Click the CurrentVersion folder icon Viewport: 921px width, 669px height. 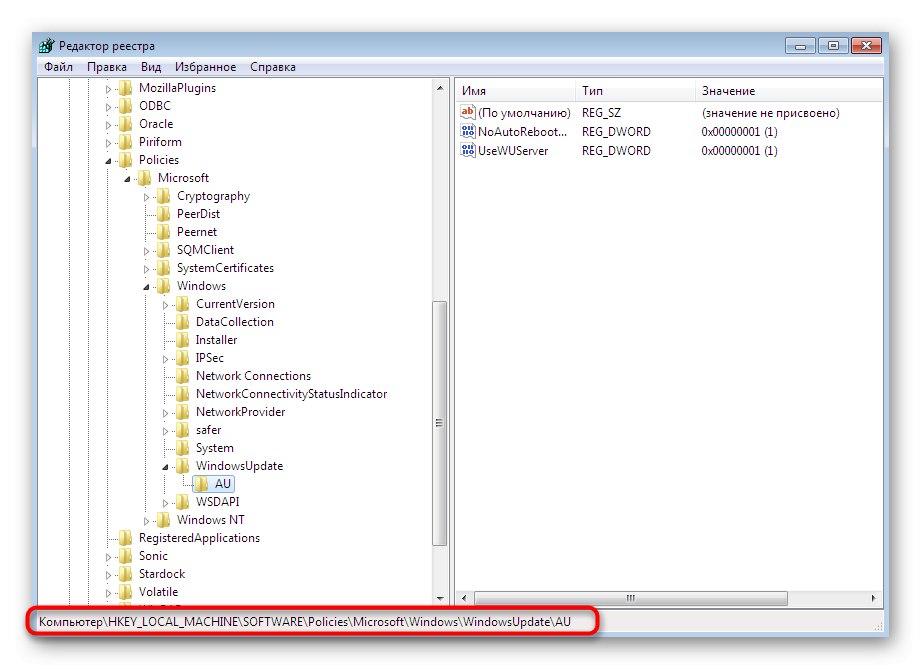point(183,304)
